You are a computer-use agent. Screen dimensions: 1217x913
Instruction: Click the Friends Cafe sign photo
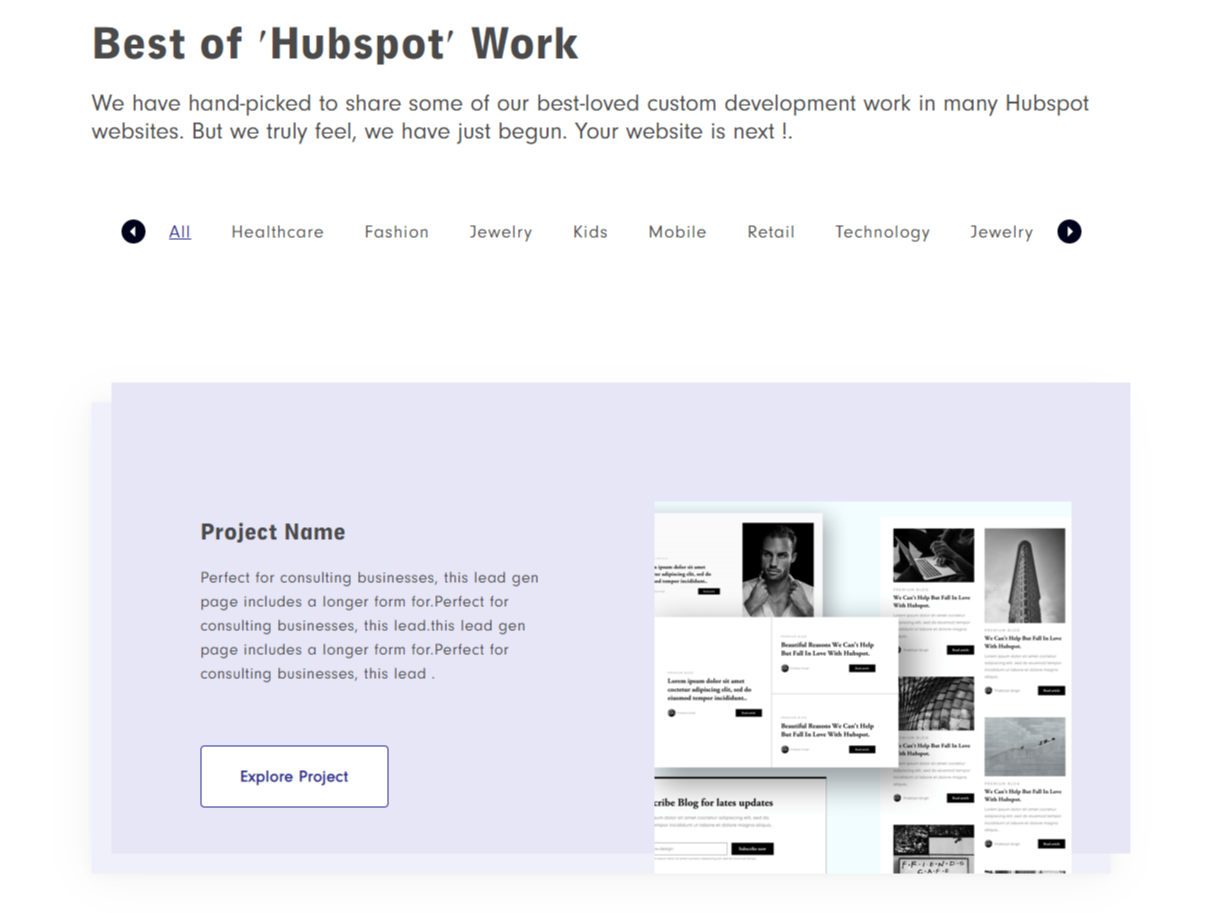(x=932, y=850)
